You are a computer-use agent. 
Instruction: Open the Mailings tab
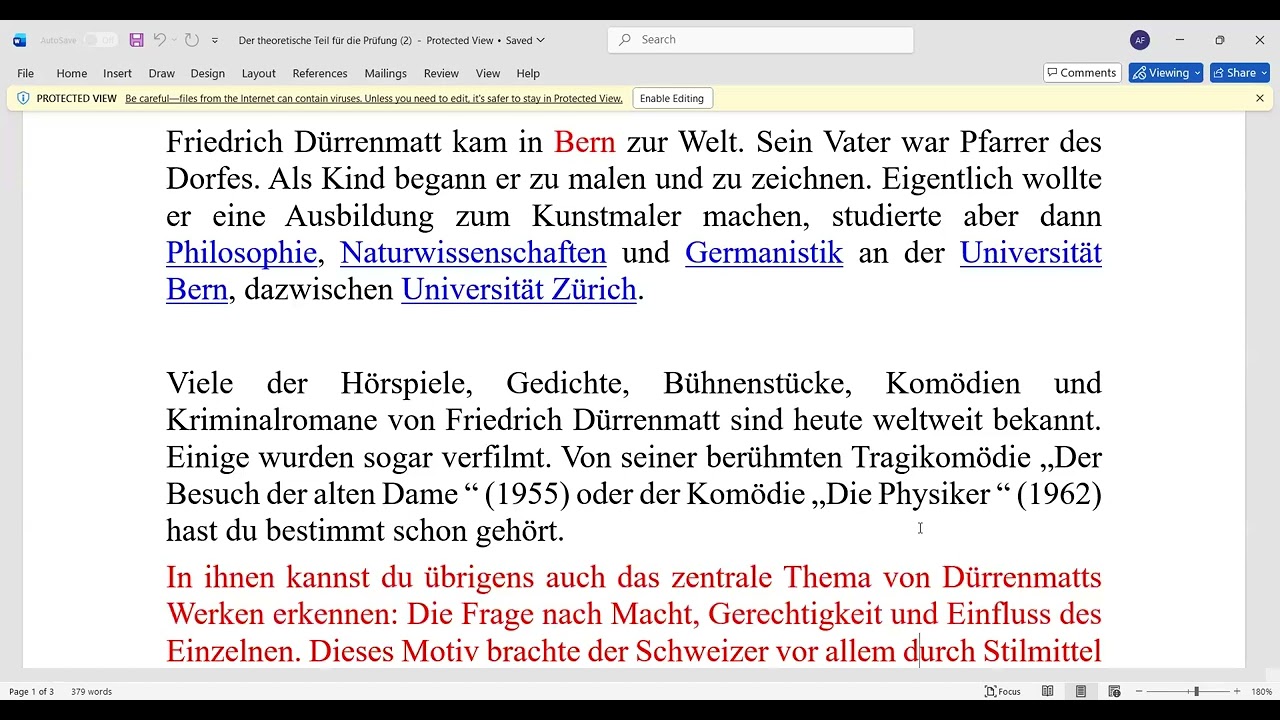pos(386,73)
